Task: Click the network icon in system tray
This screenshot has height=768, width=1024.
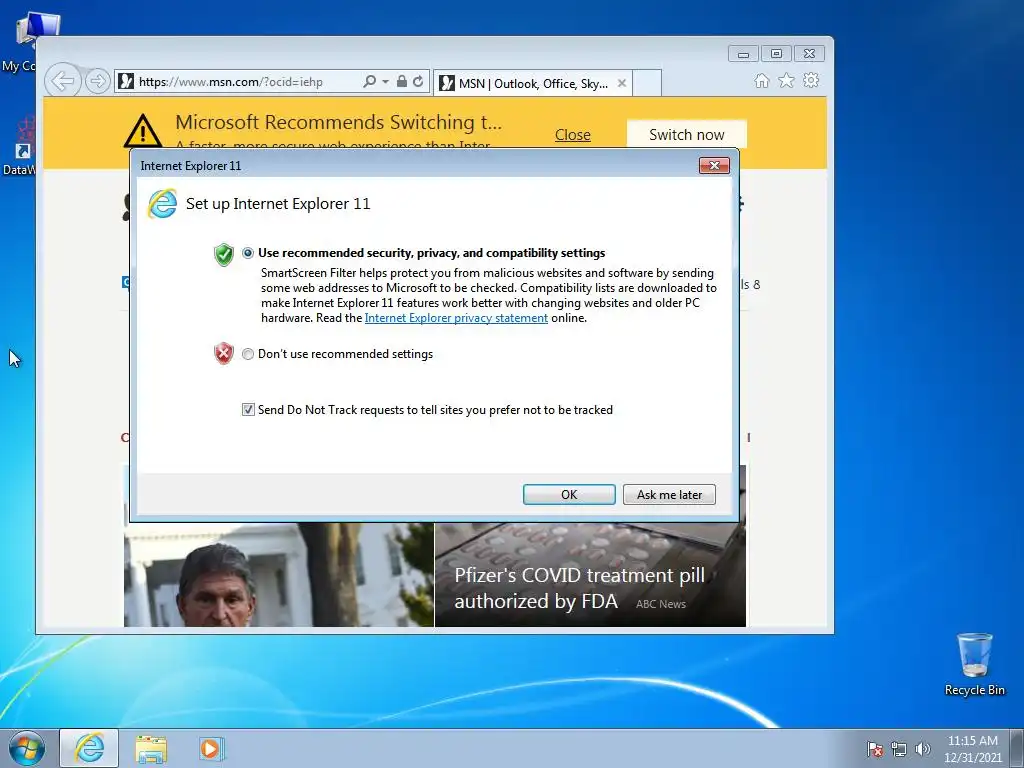Action: (x=899, y=749)
